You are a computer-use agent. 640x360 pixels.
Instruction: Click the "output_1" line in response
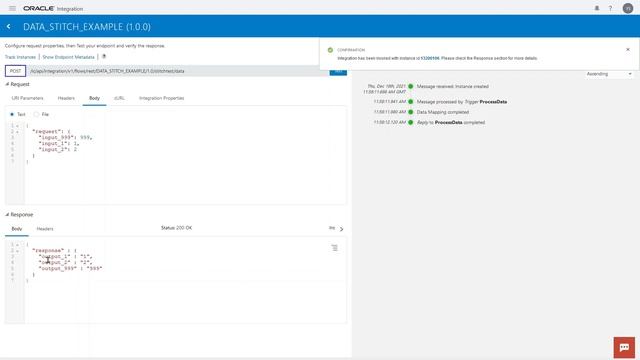(x=65, y=256)
